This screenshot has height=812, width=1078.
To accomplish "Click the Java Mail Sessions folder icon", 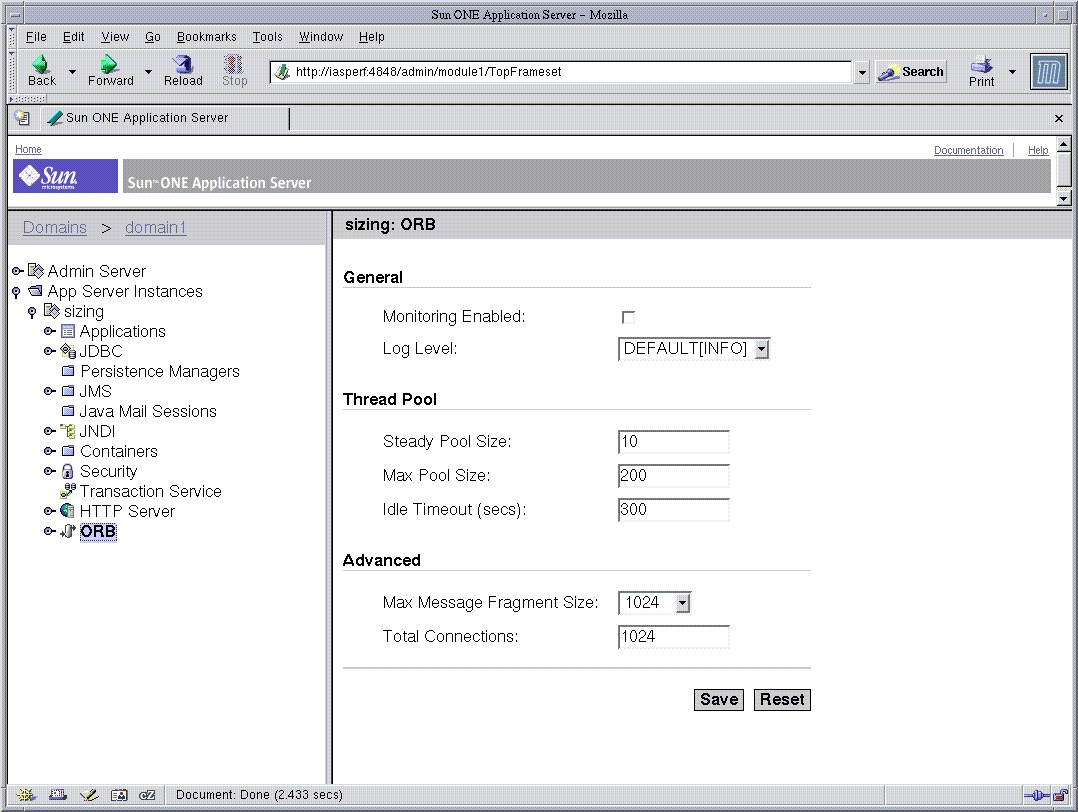I will coord(68,411).
